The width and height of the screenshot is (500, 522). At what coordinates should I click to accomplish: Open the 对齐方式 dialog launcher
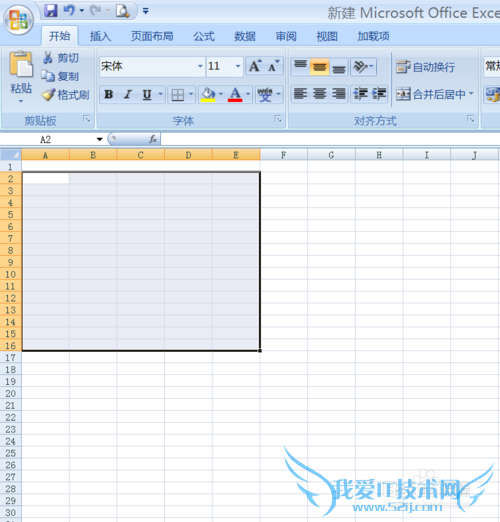470,119
